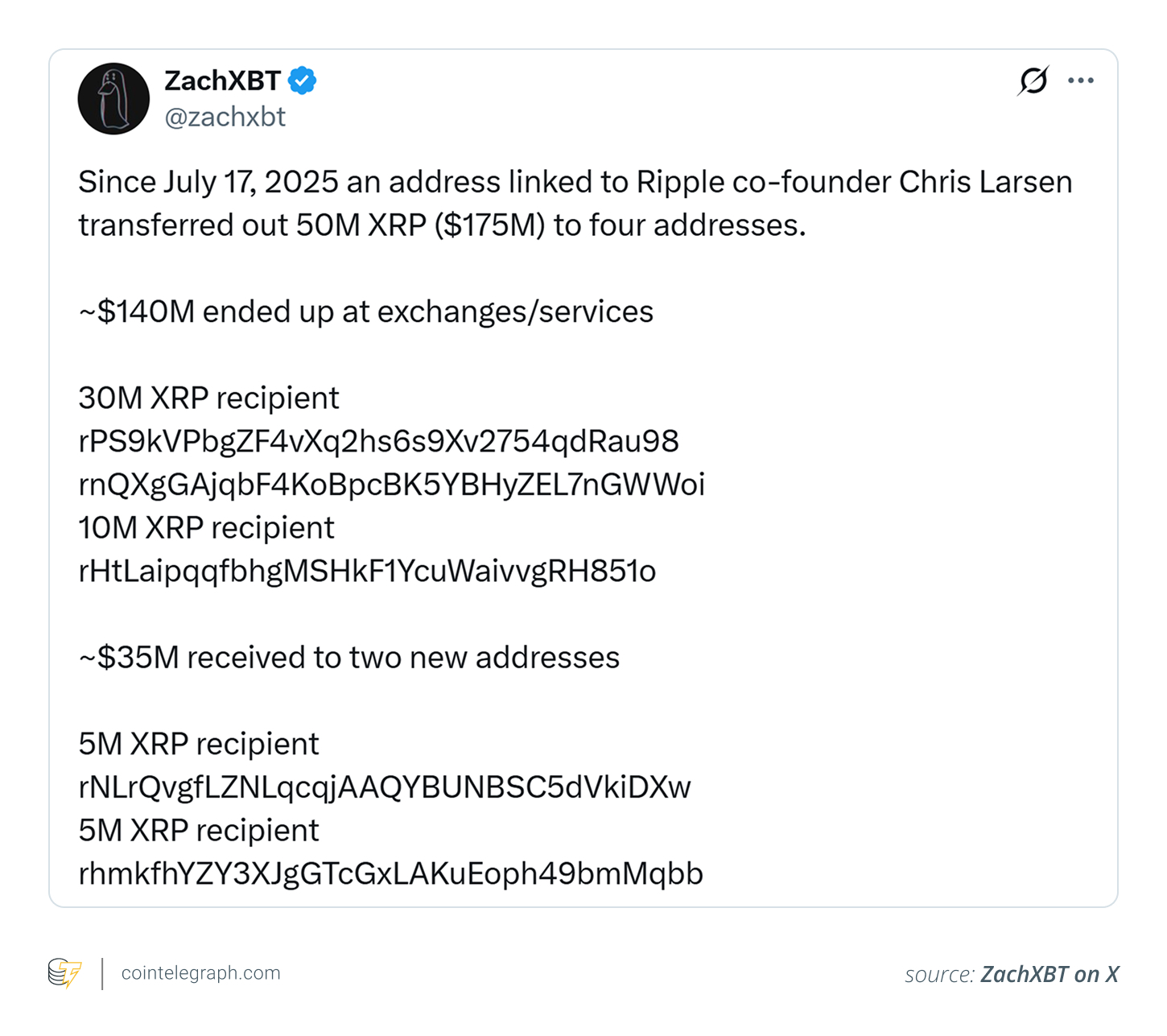Screen dimensions: 1167x1036
Task: Open the ZachXBT on X source link
Action: (x=1048, y=974)
